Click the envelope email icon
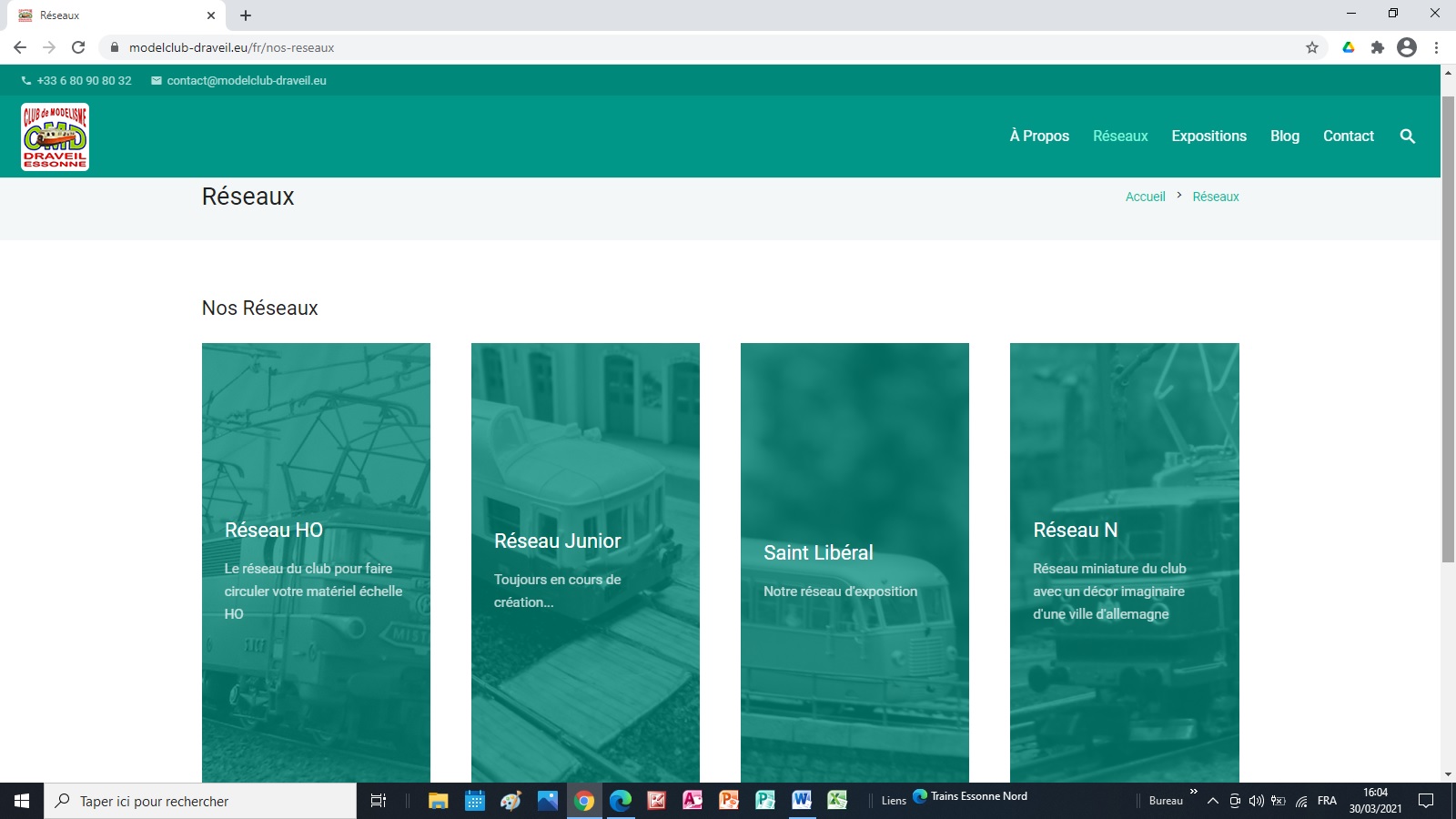Image resolution: width=1456 pixels, height=819 pixels. (157, 81)
